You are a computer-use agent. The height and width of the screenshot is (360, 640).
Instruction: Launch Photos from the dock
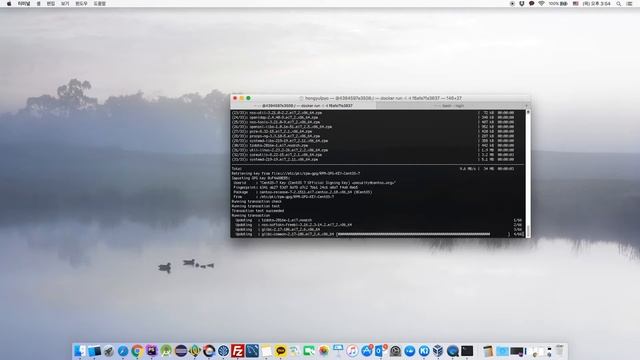click(x=324, y=351)
